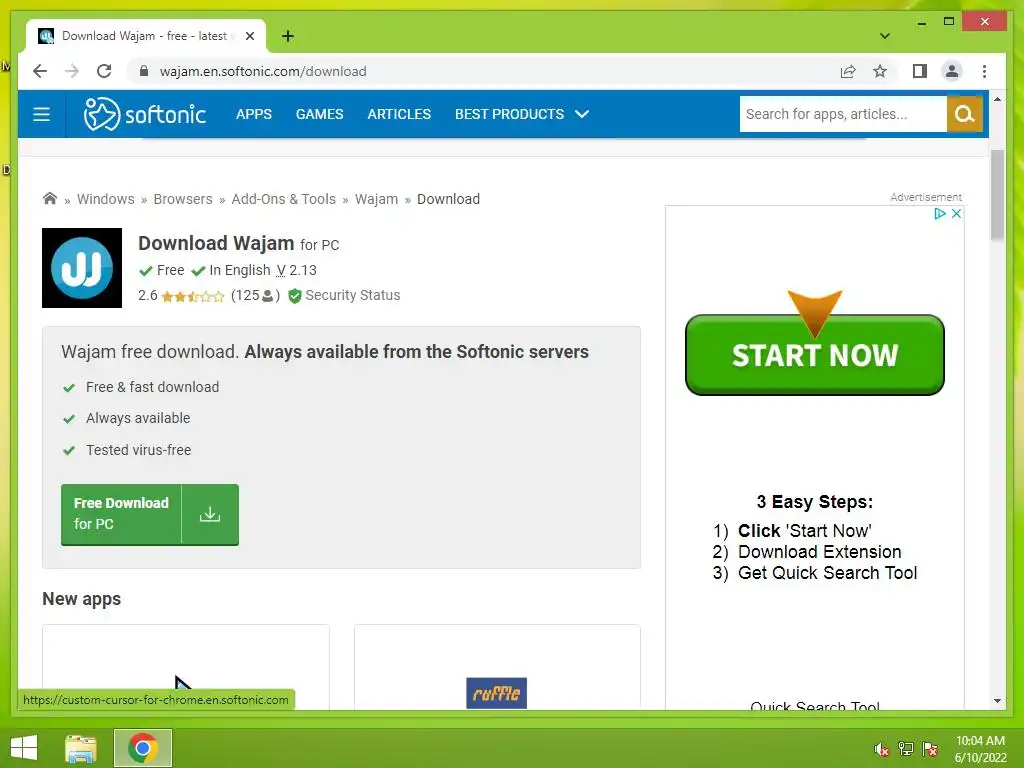The width and height of the screenshot is (1024, 768).
Task: Go to the Wajam breadcrumb link
Action: [376, 199]
